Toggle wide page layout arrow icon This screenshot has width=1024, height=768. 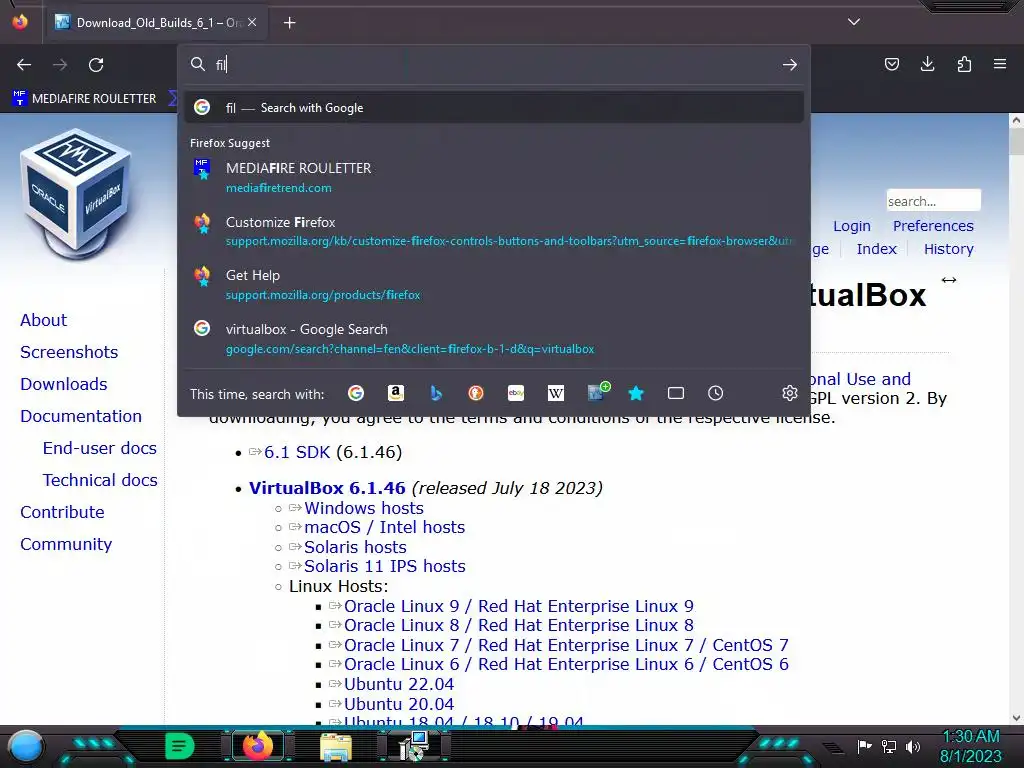click(x=949, y=280)
